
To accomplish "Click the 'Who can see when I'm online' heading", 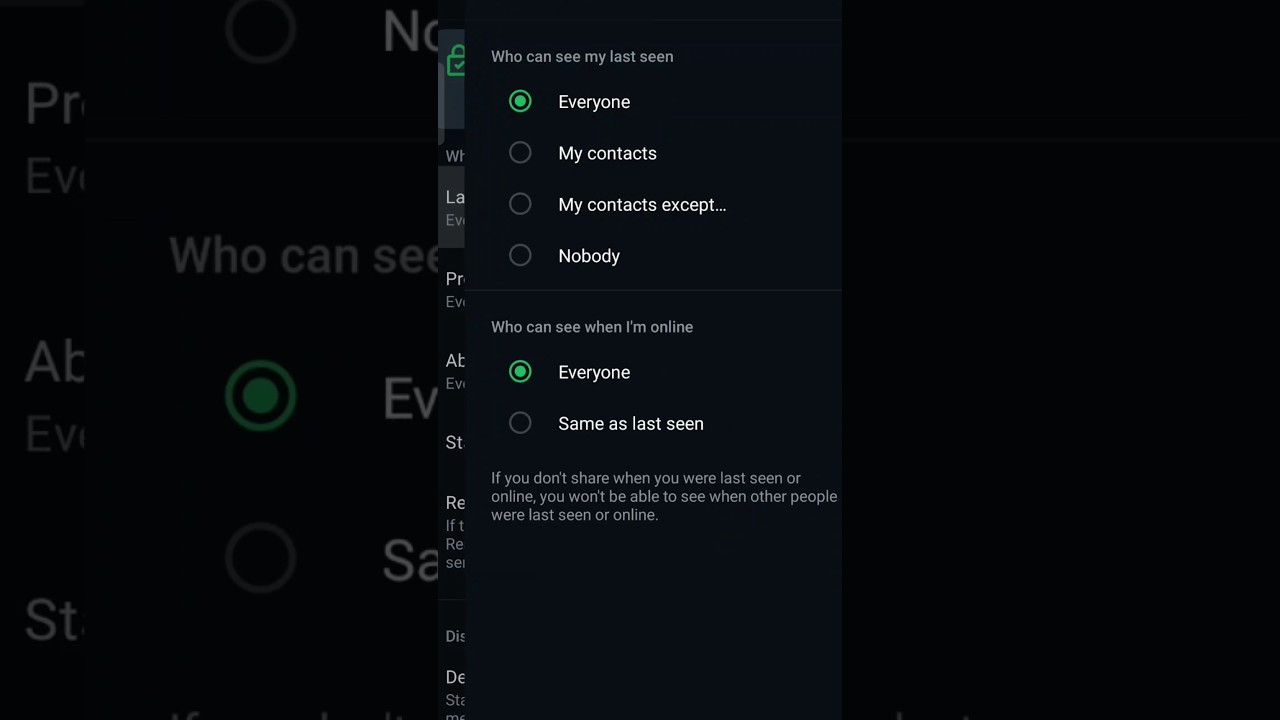I will 592,327.
